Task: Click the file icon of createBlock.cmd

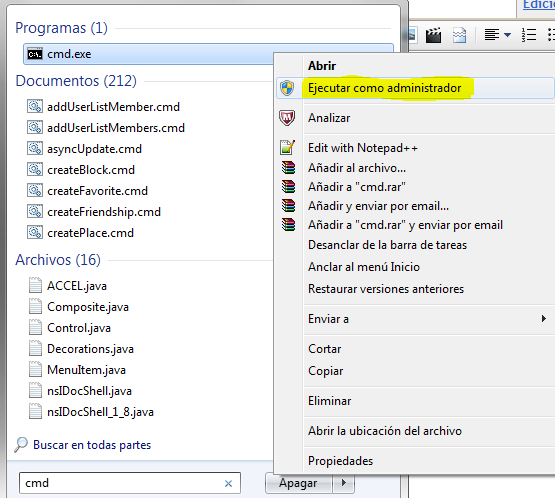Action: [35, 169]
